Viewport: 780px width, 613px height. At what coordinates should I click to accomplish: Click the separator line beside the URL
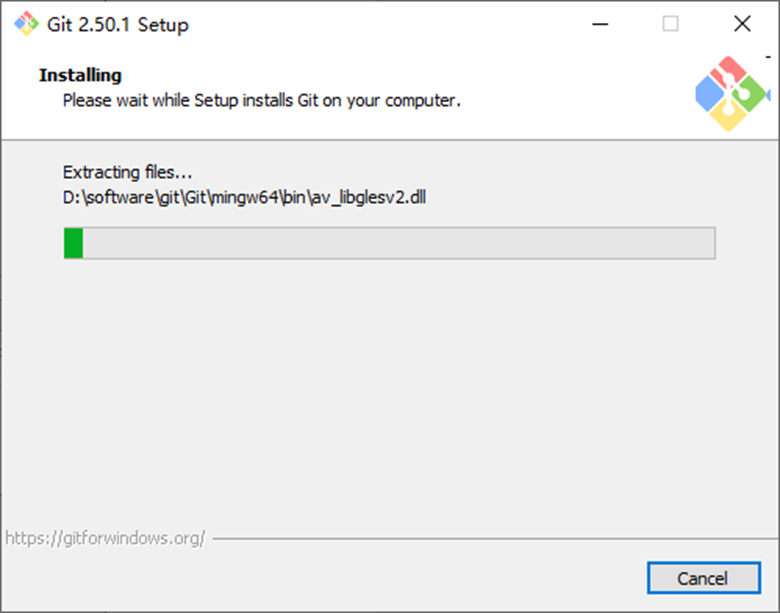pyautogui.click(x=495, y=538)
